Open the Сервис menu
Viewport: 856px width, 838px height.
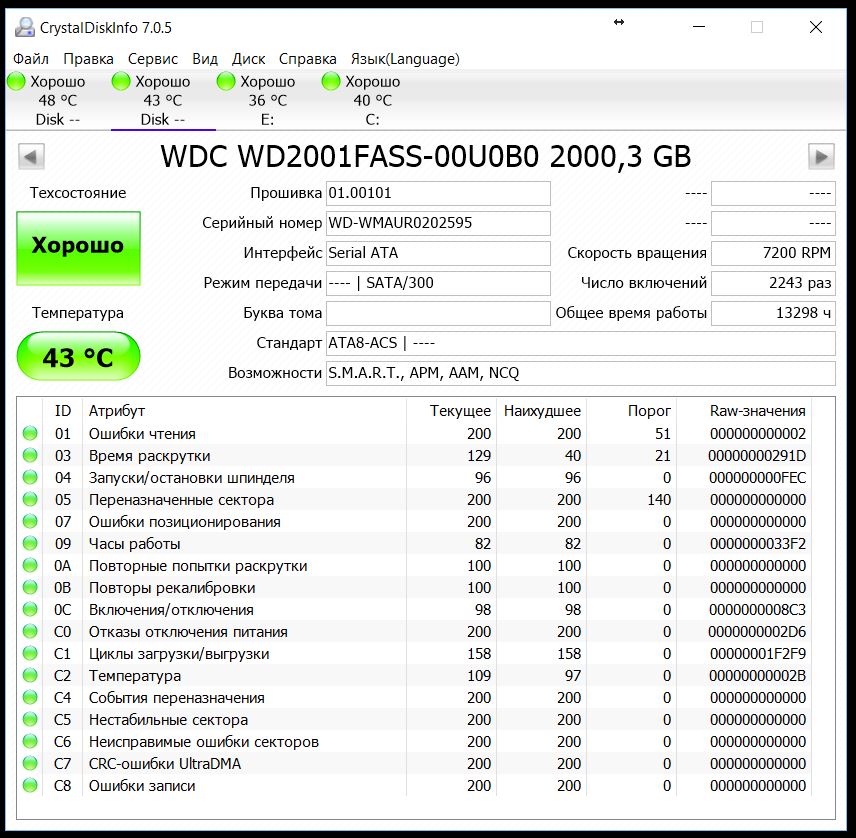click(x=153, y=59)
